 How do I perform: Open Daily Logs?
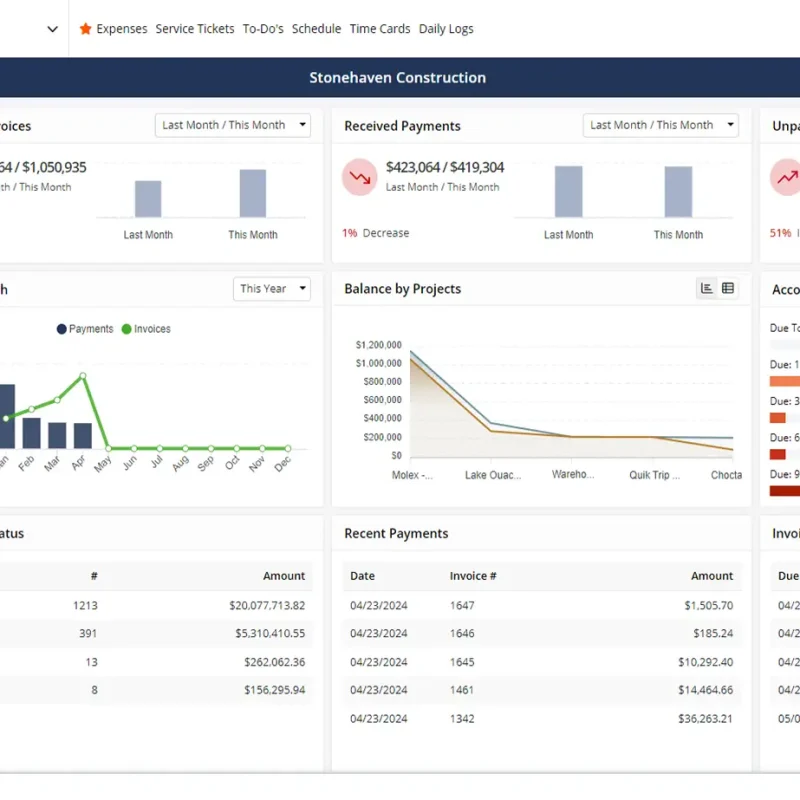[x=446, y=29]
